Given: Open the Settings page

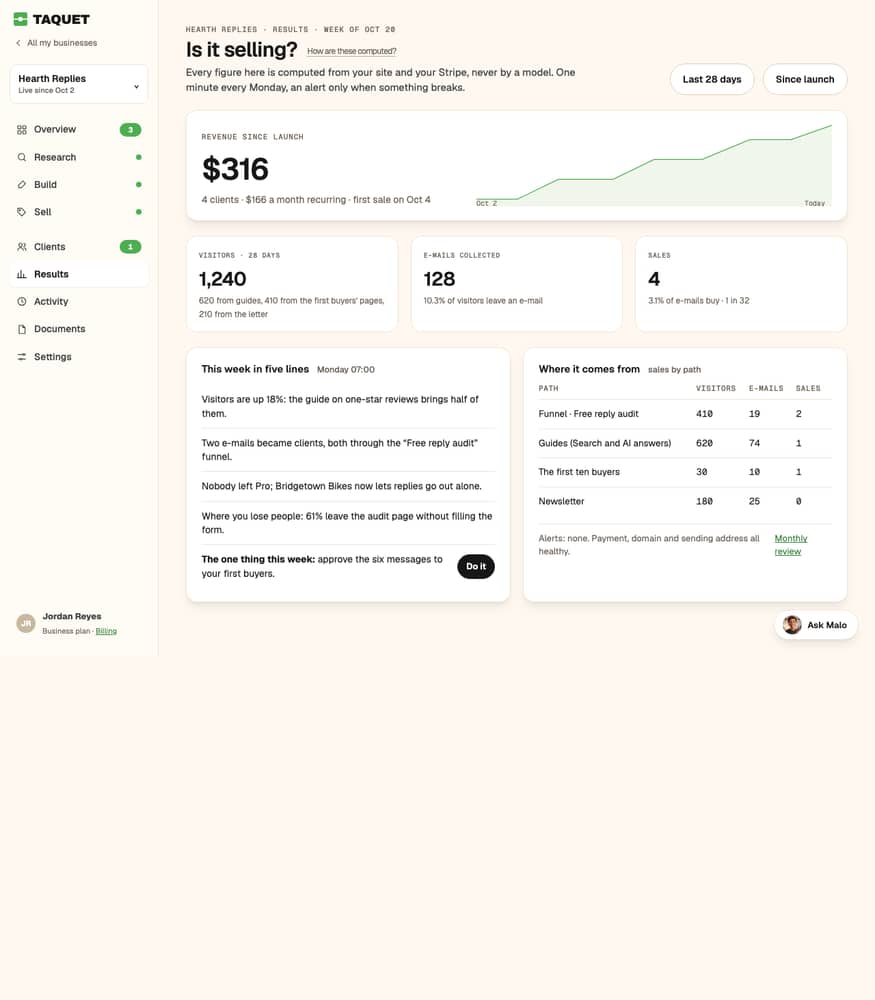Looking at the screenshot, I should point(78,357).
